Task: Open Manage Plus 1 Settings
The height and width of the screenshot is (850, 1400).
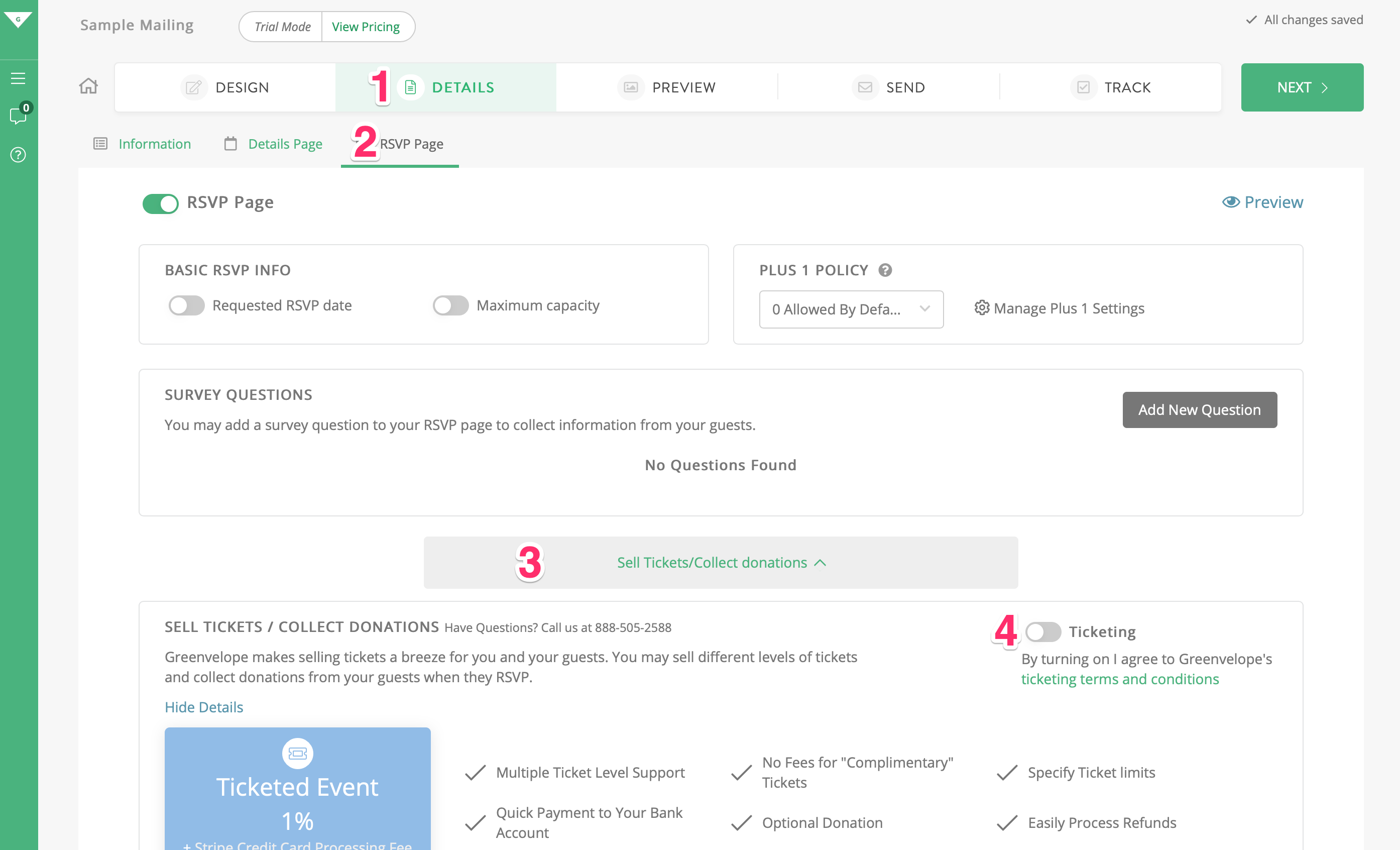Action: [1059, 307]
